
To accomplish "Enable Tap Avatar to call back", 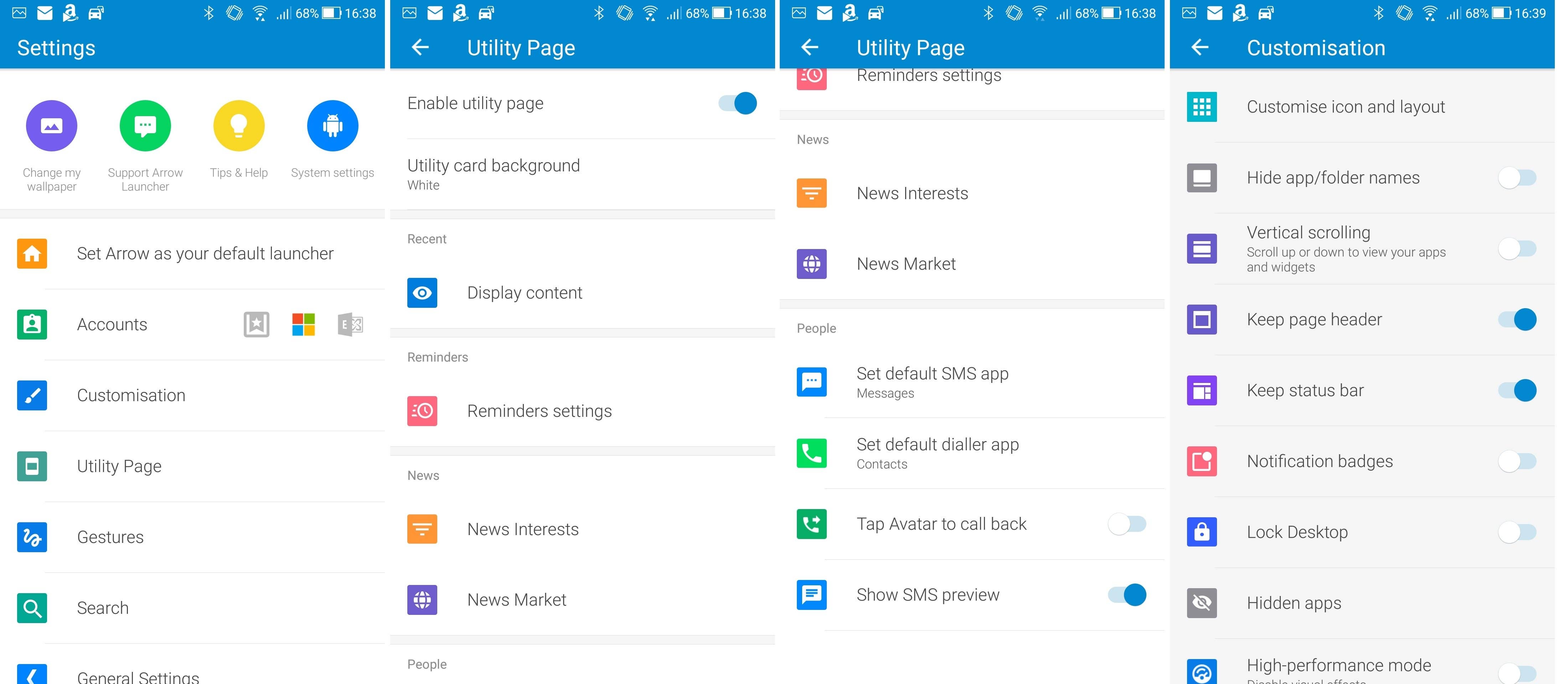I will 1126,524.
